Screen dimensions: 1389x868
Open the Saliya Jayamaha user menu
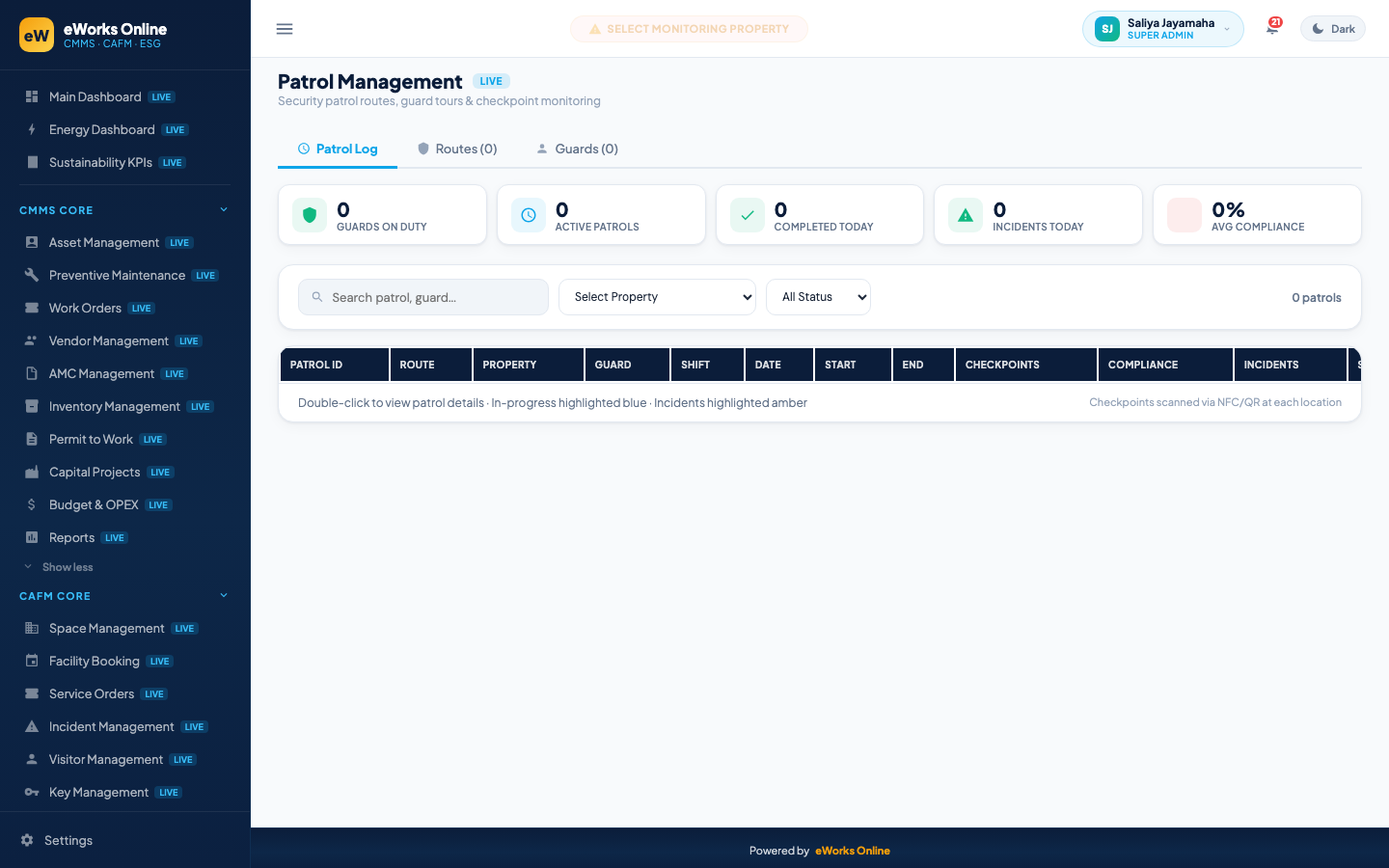1162,29
